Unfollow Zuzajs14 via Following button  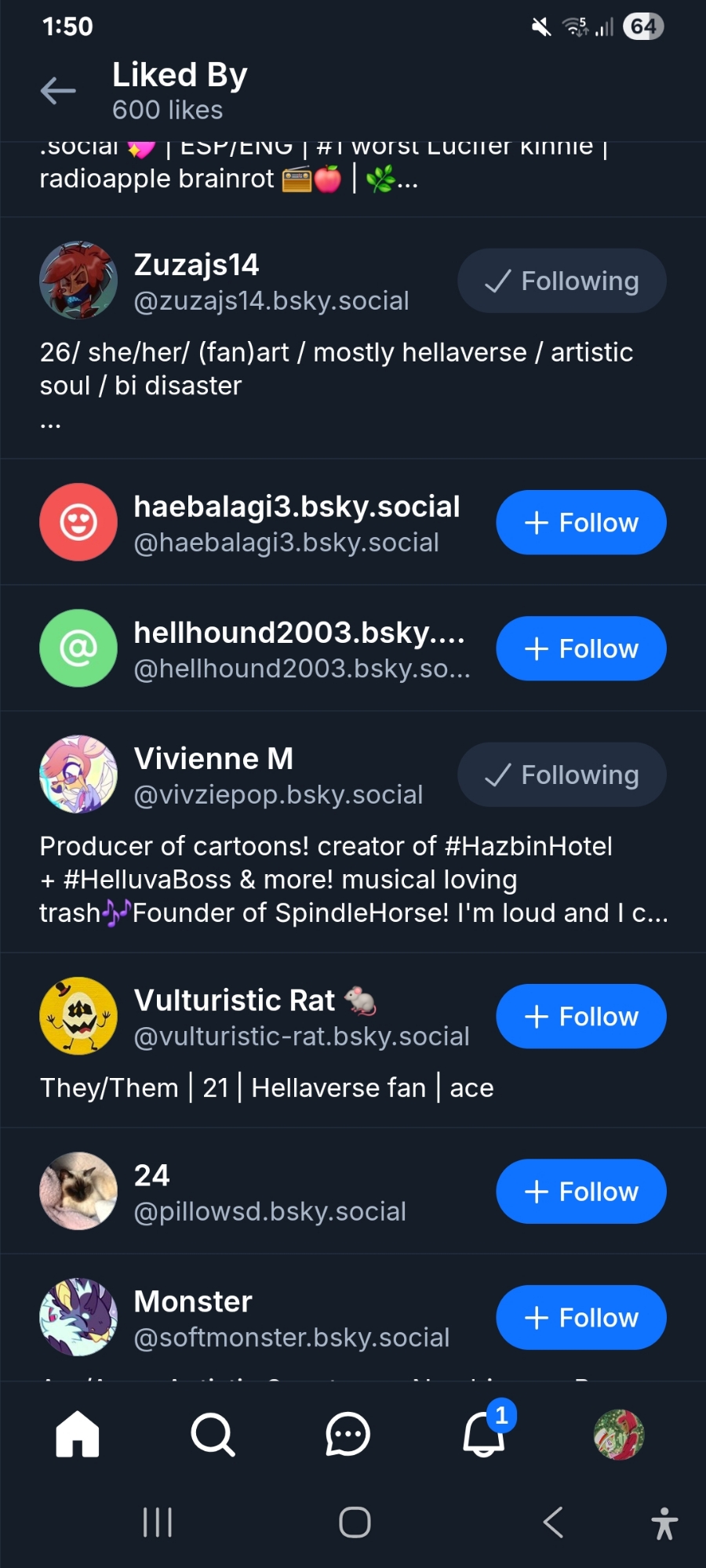pyautogui.click(x=562, y=281)
